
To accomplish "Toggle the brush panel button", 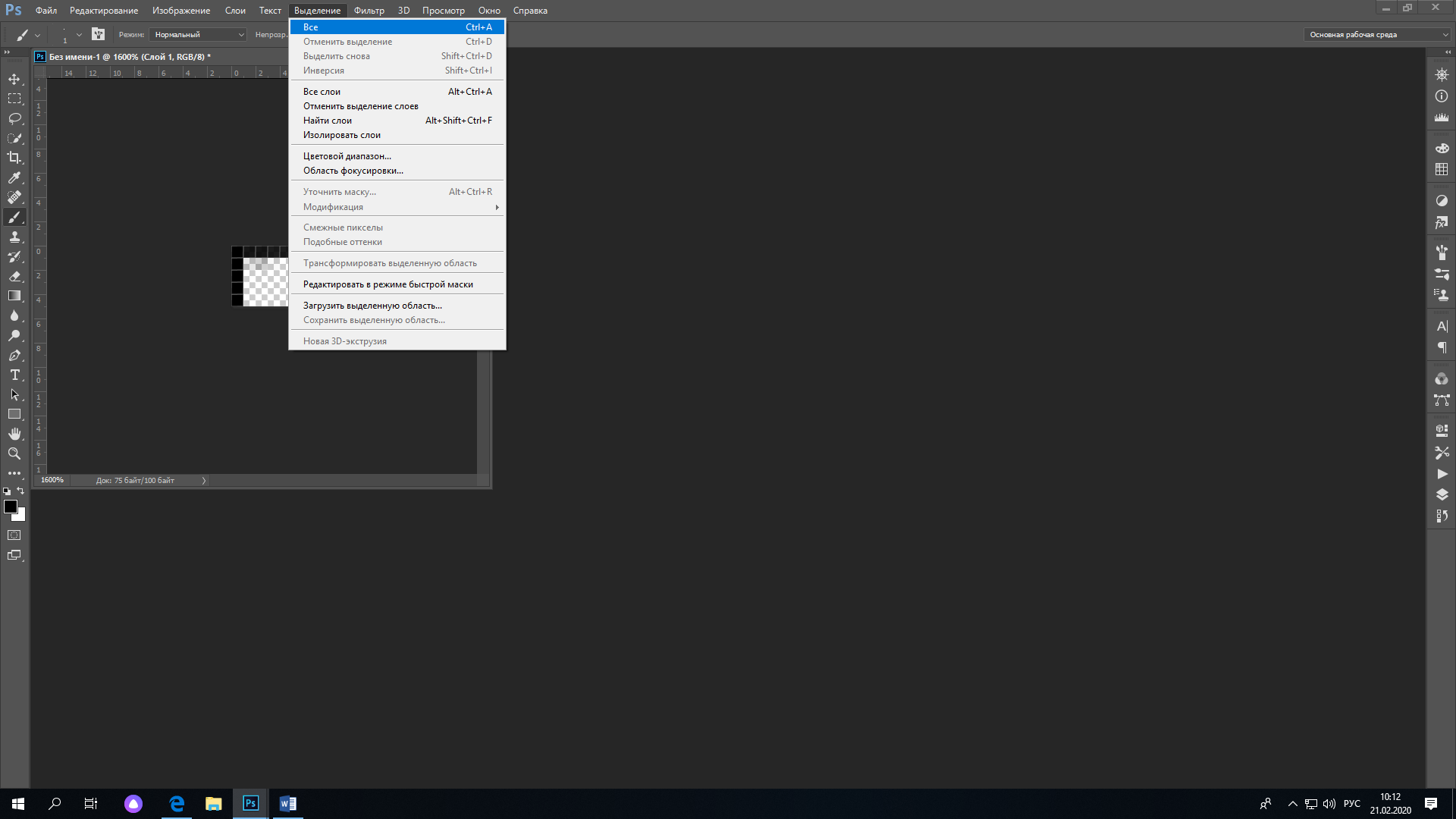I will click(x=98, y=34).
